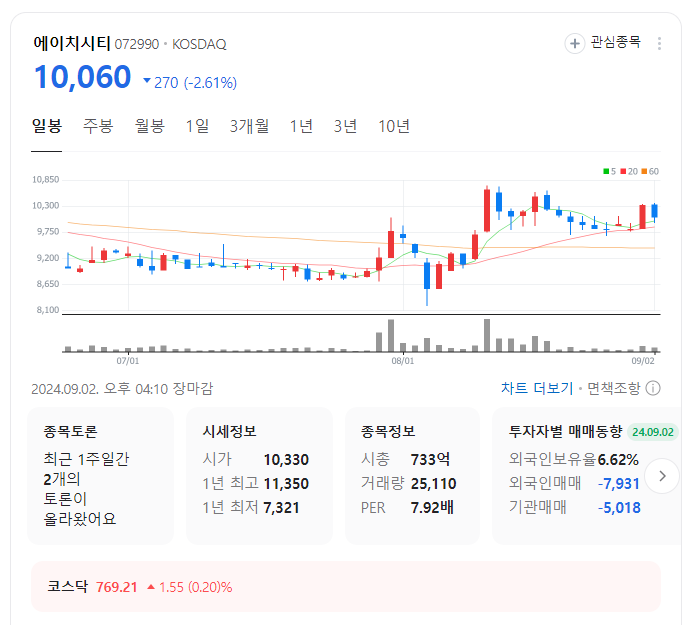
Task: Click the current price 10,060
Action: pyautogui.click(x=83, y=77)
